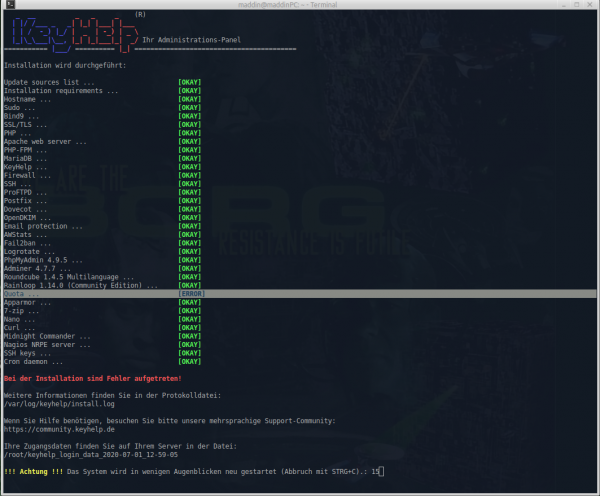Click the 'Bind9 ...' line
The width and height of the screenshot is (600, 496).
point(21,116)
